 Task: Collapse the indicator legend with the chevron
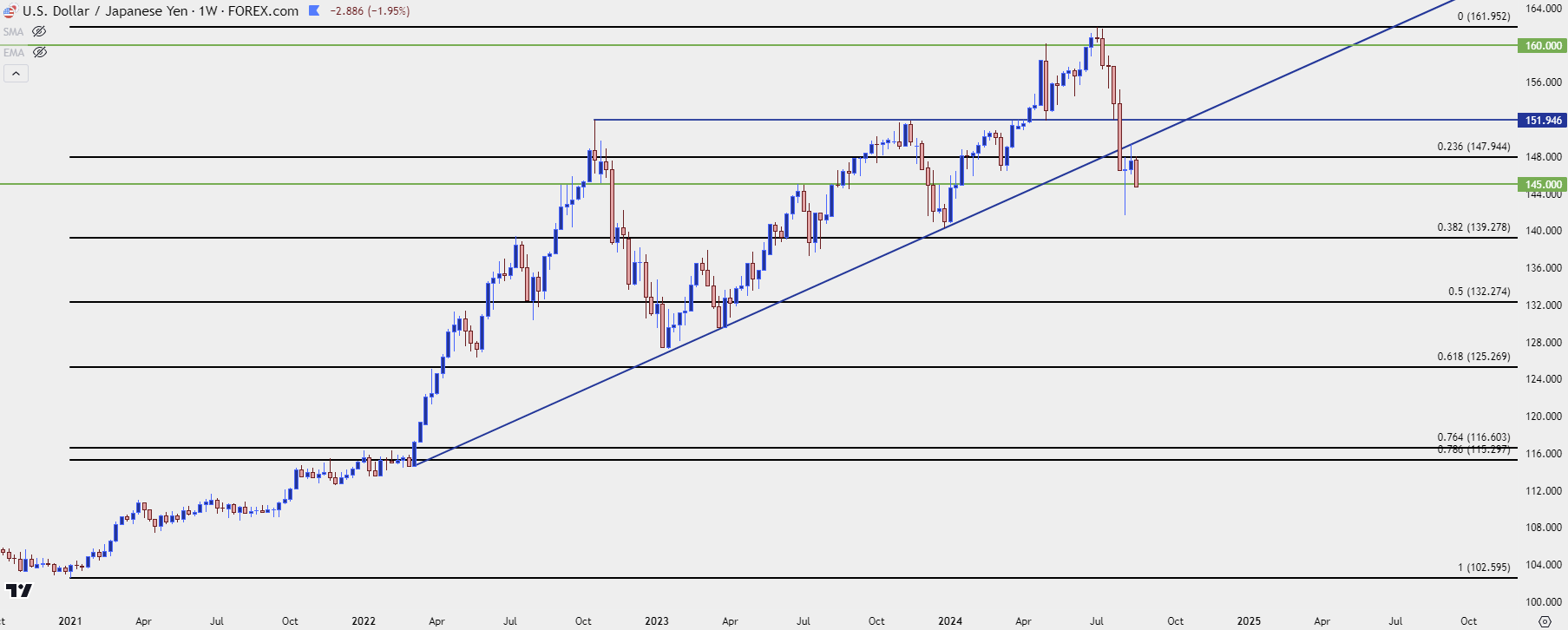click(16, 74)
